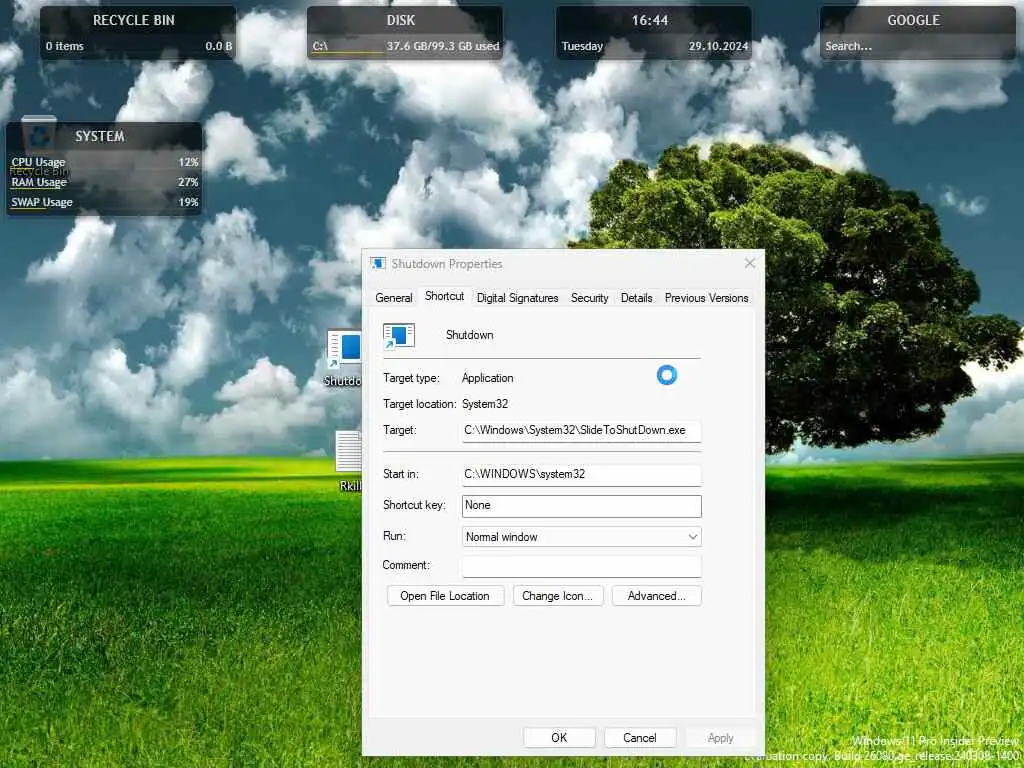The height and width of the screenshot is (768, 1024).
Task: Click the Shutdown Properties title bar icon
Action: (x=377, y=264)
